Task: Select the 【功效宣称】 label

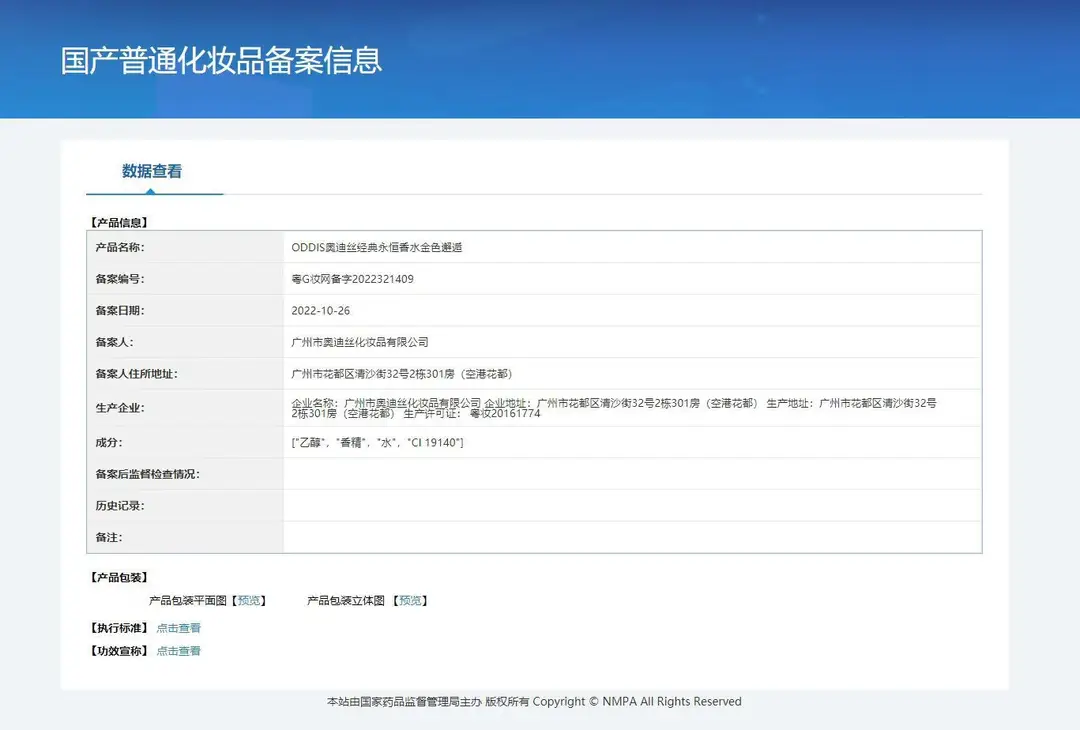Action: [120, 651]
